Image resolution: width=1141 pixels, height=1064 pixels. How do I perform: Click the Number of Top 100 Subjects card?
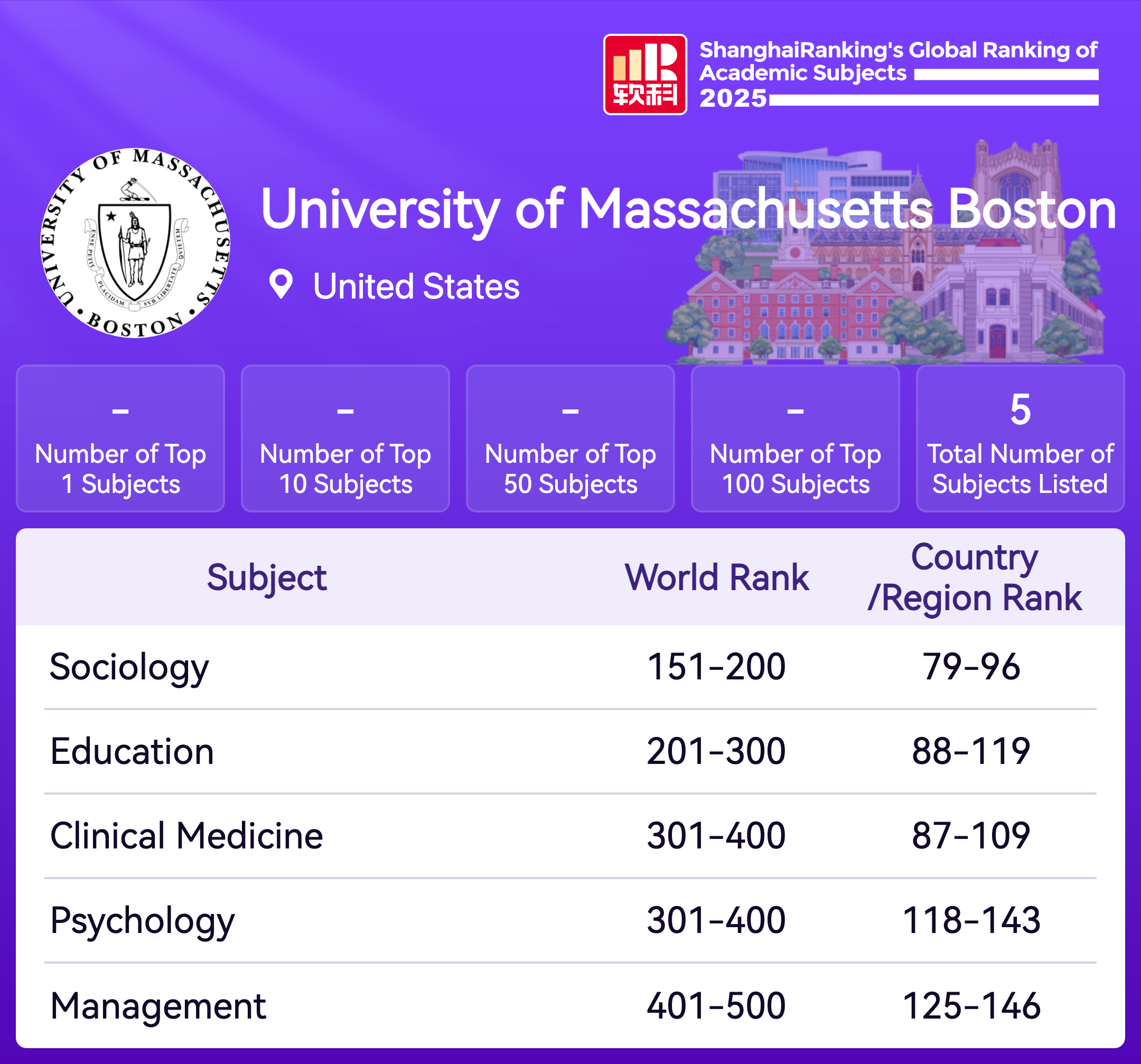click(796, 438)
